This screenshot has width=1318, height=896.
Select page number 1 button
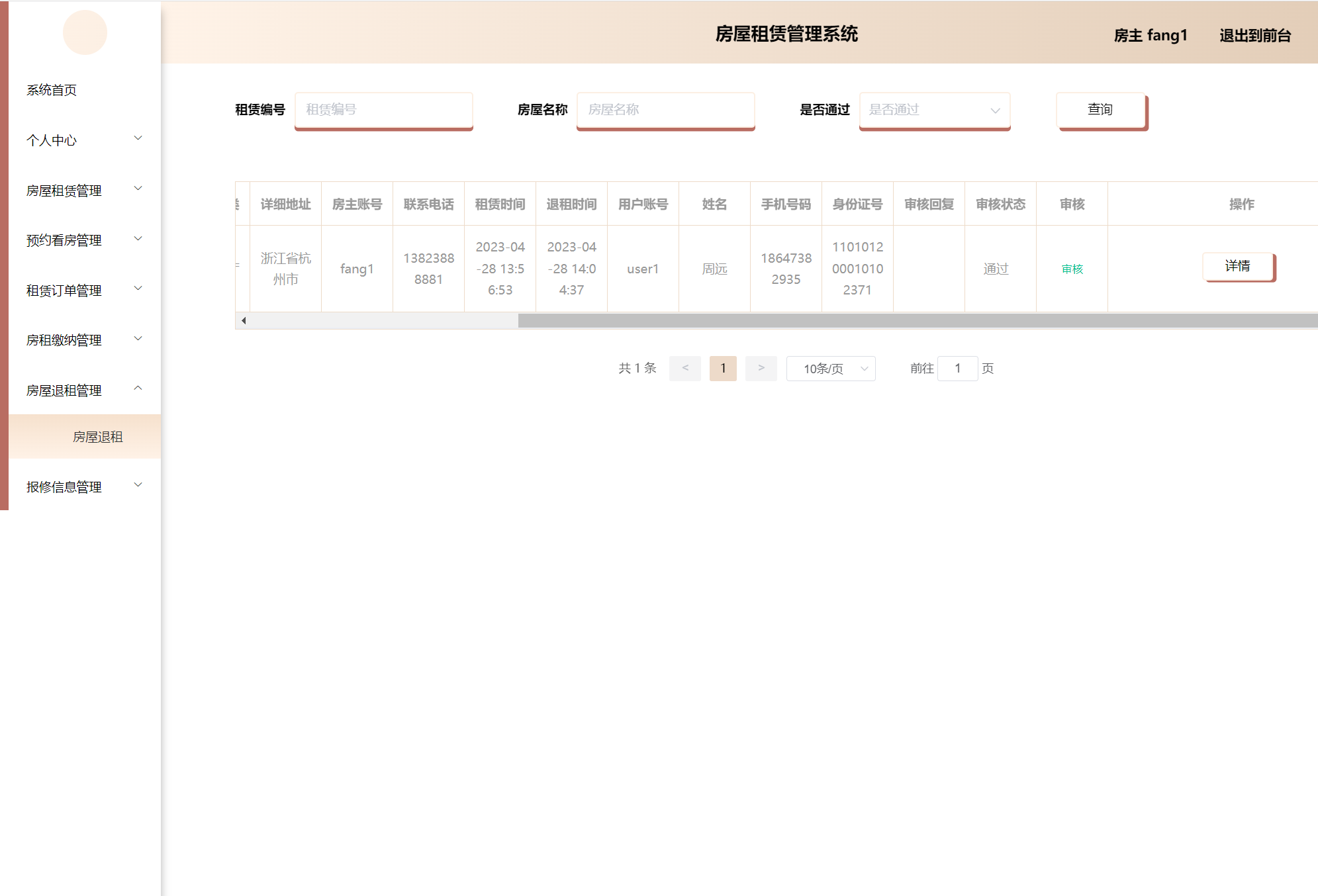click(722, 368)
